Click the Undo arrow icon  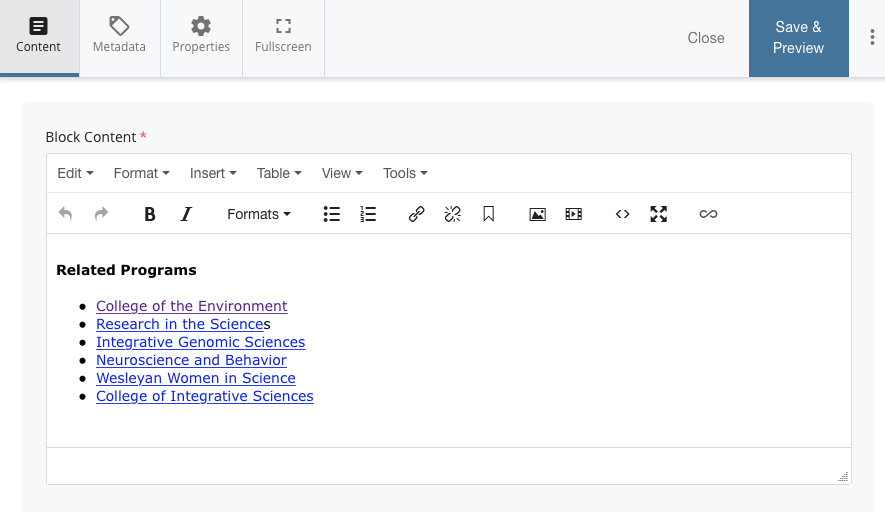pos(65,214)
